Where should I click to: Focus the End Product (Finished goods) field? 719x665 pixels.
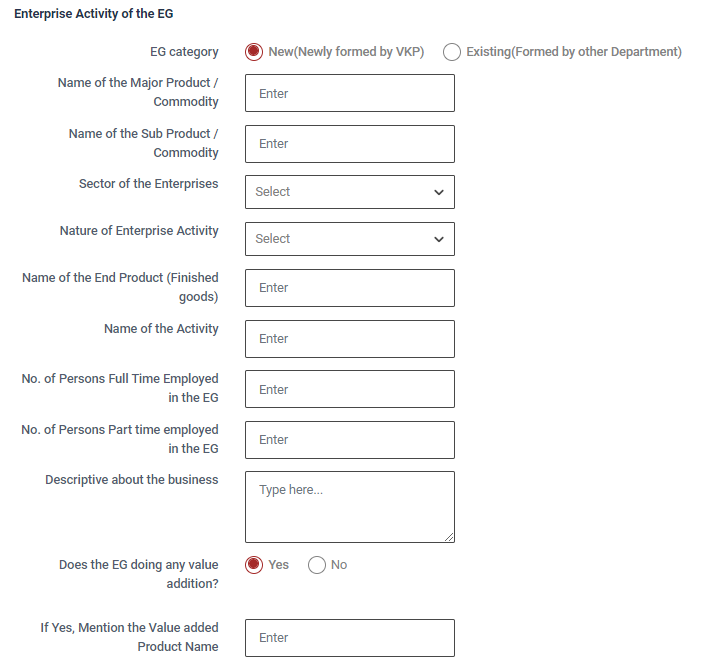[x=349, y=288]
